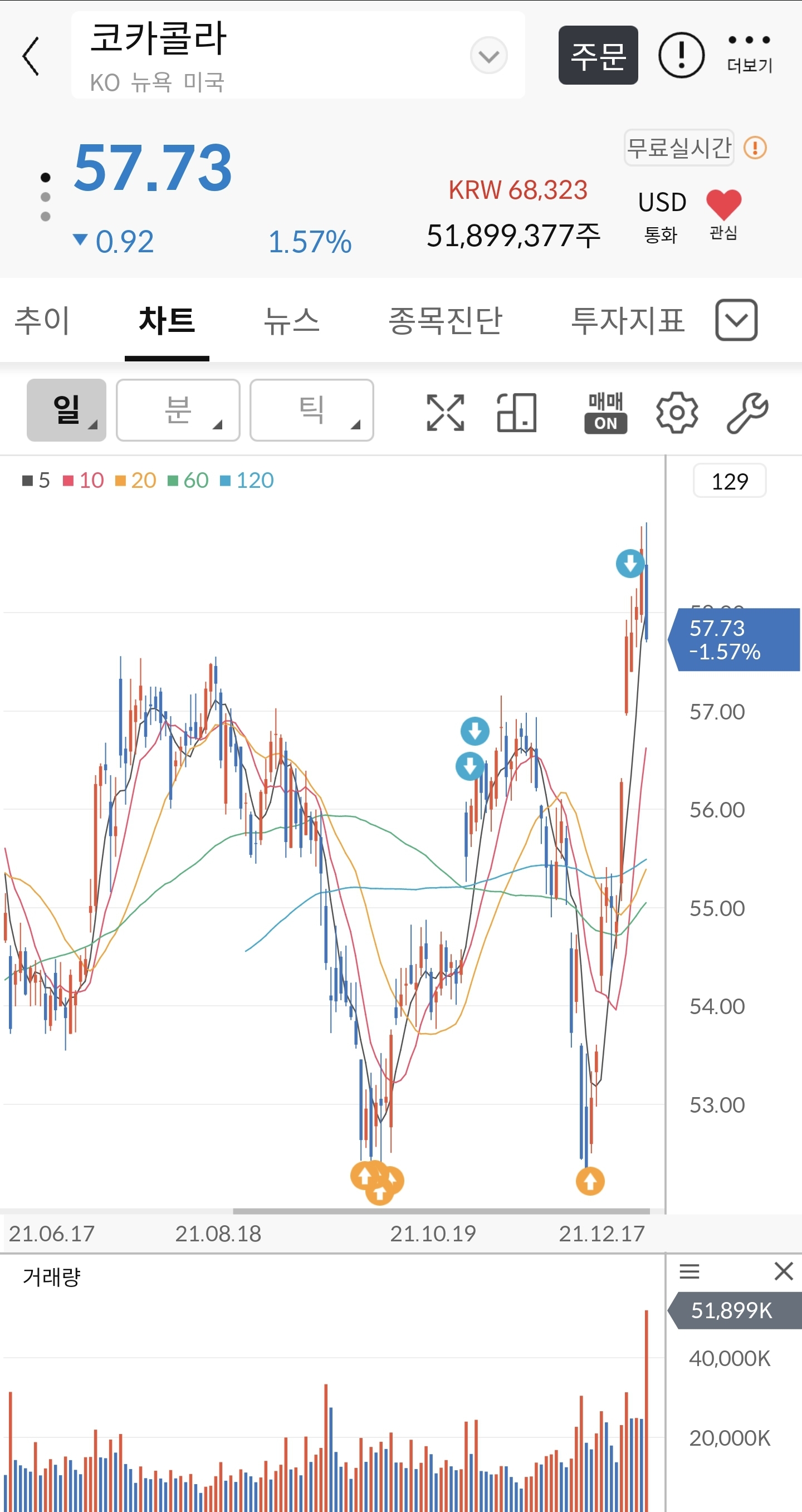Viewport: 802px width, 1512px height.
Task: Switch to the 추이 tab
Action: point(42,320)
